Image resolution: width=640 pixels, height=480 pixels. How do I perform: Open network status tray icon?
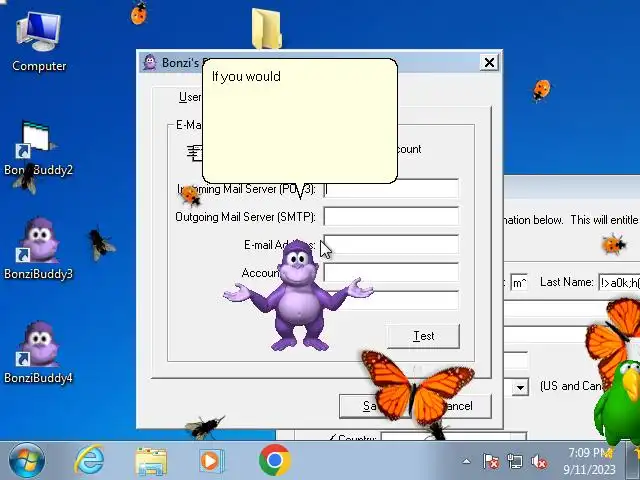click(x=514, y=462)
